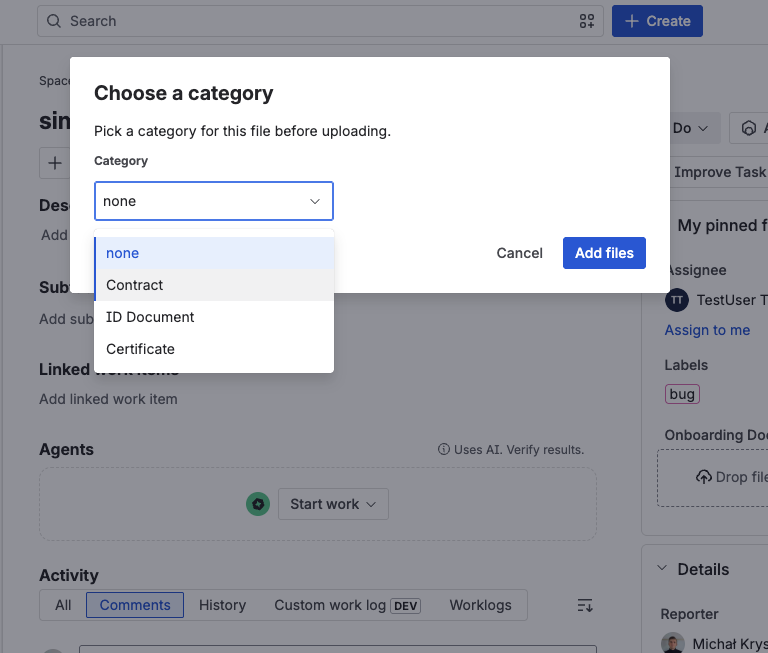Click the upload cloud icon in Drop files
This screenshot has height=653, width=768.
pos(704,477)
